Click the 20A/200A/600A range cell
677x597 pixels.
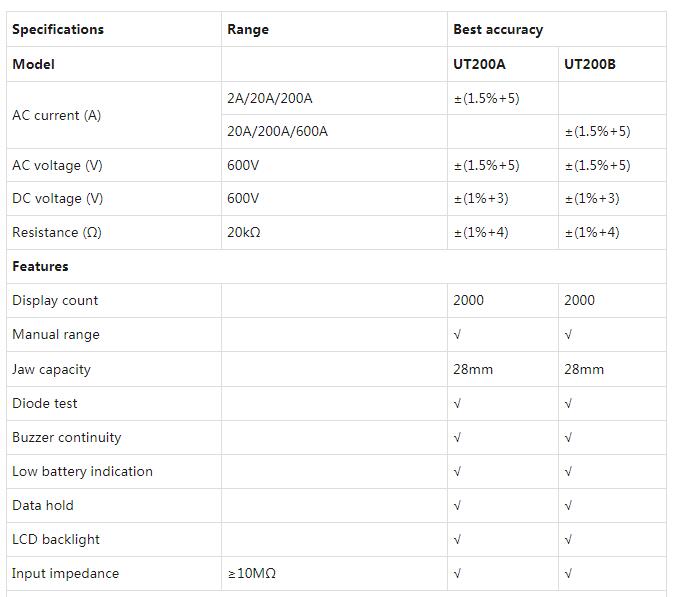pos(277,131)
